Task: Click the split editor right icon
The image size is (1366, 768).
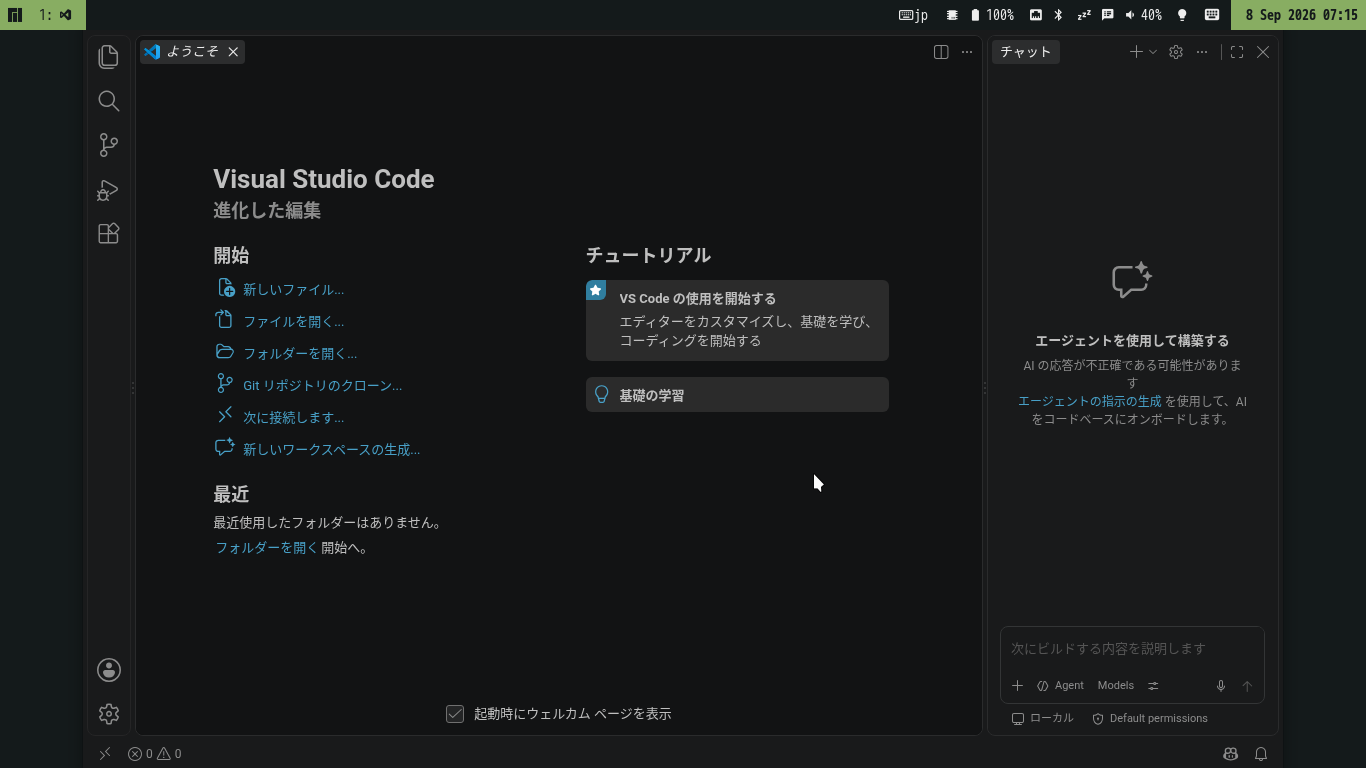Action: [x=941, y=52]
